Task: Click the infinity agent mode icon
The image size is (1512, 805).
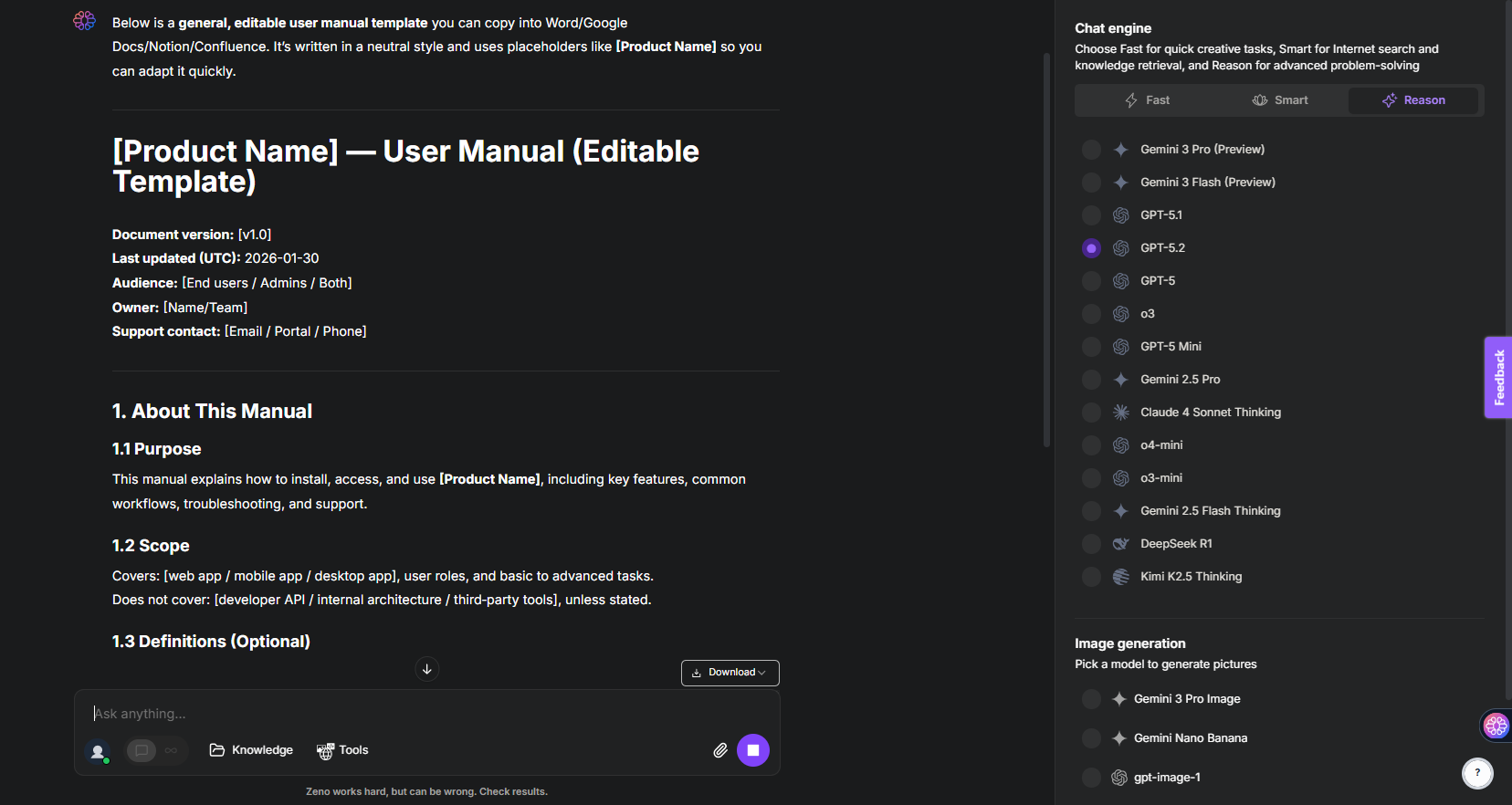Action: 172,750
